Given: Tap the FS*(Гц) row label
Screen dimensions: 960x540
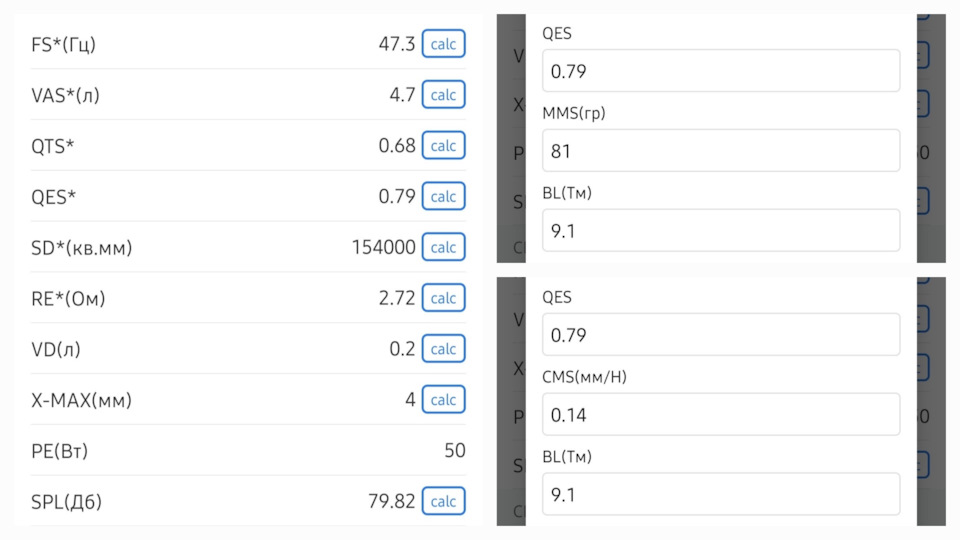Looking at the screenshot, I should [64, 44].
